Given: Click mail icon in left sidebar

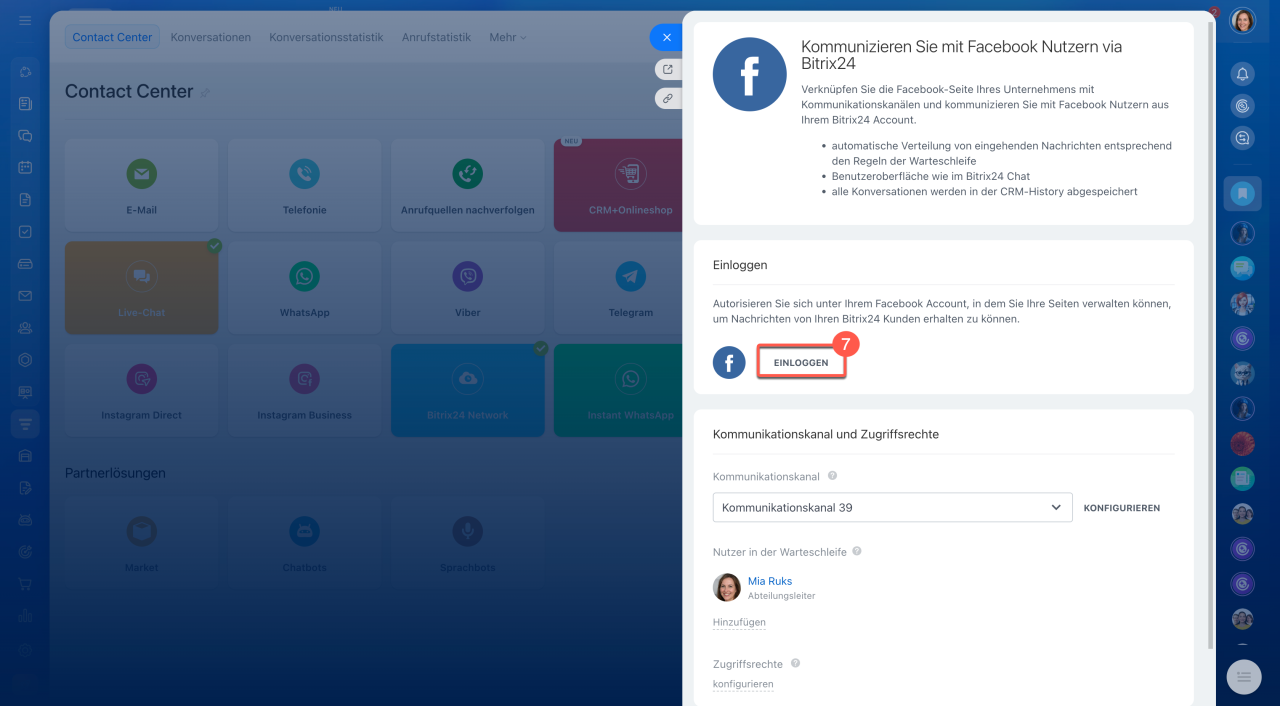Looking at the screenshot, I should click(25, 296).
